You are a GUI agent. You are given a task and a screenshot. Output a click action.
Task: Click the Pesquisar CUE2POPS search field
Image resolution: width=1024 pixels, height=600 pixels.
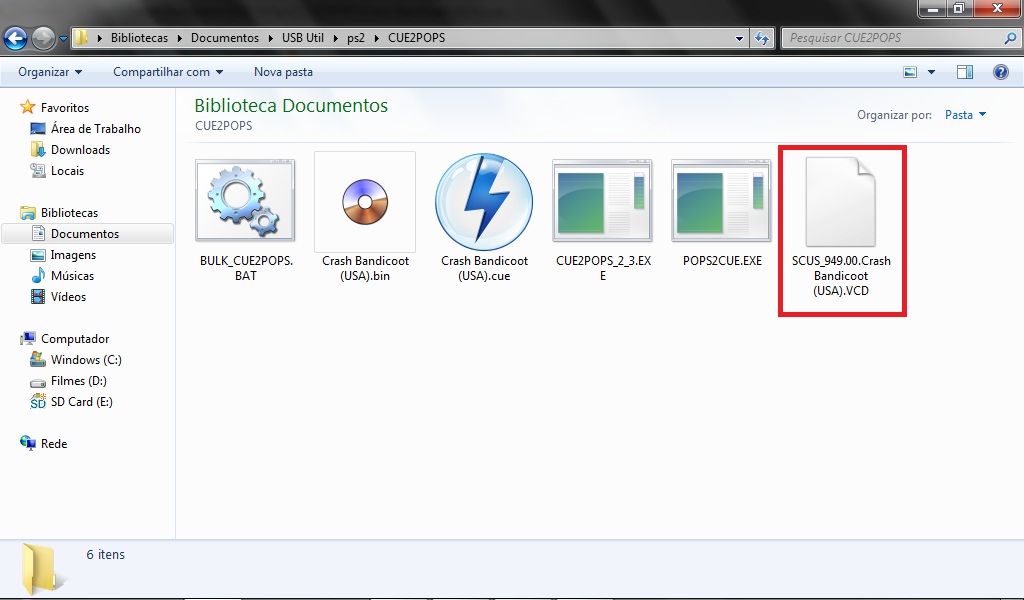(x=890, y=38)
